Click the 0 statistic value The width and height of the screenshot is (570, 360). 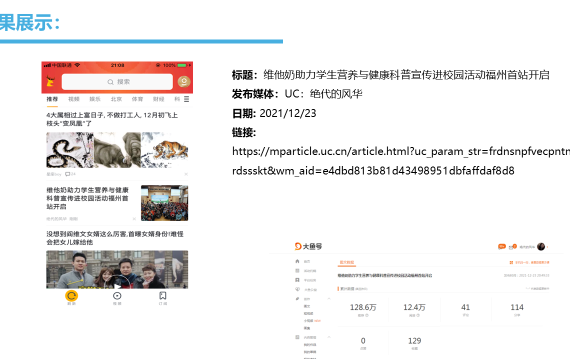[x=363, y=341]
